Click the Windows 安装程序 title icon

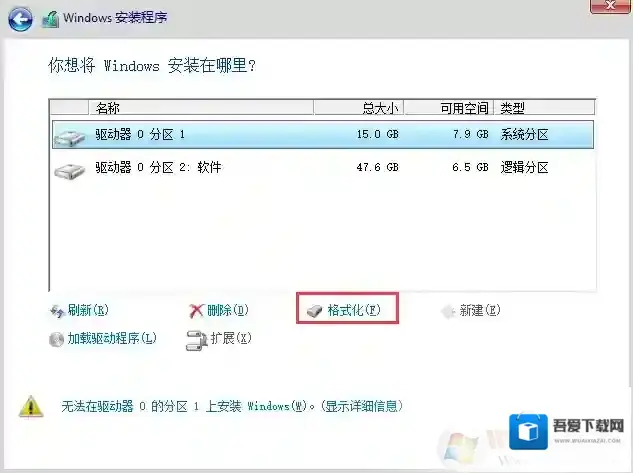tap(50, 18)
